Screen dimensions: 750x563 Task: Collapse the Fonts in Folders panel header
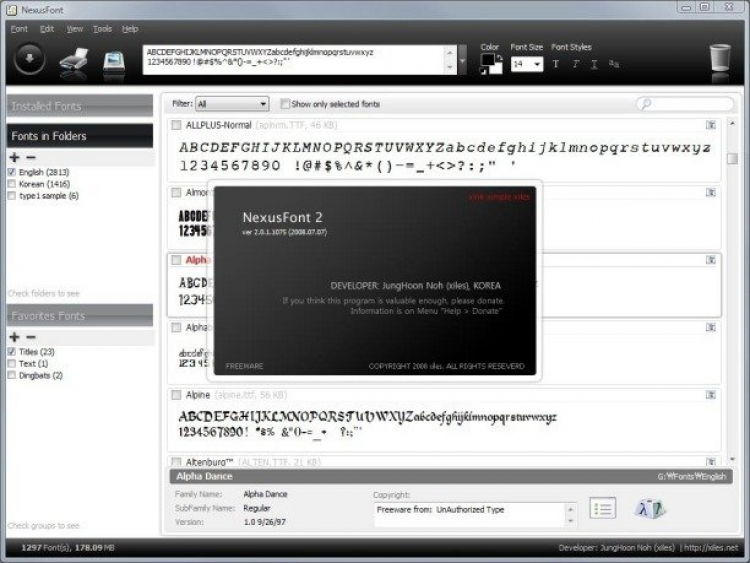[80, 136]
